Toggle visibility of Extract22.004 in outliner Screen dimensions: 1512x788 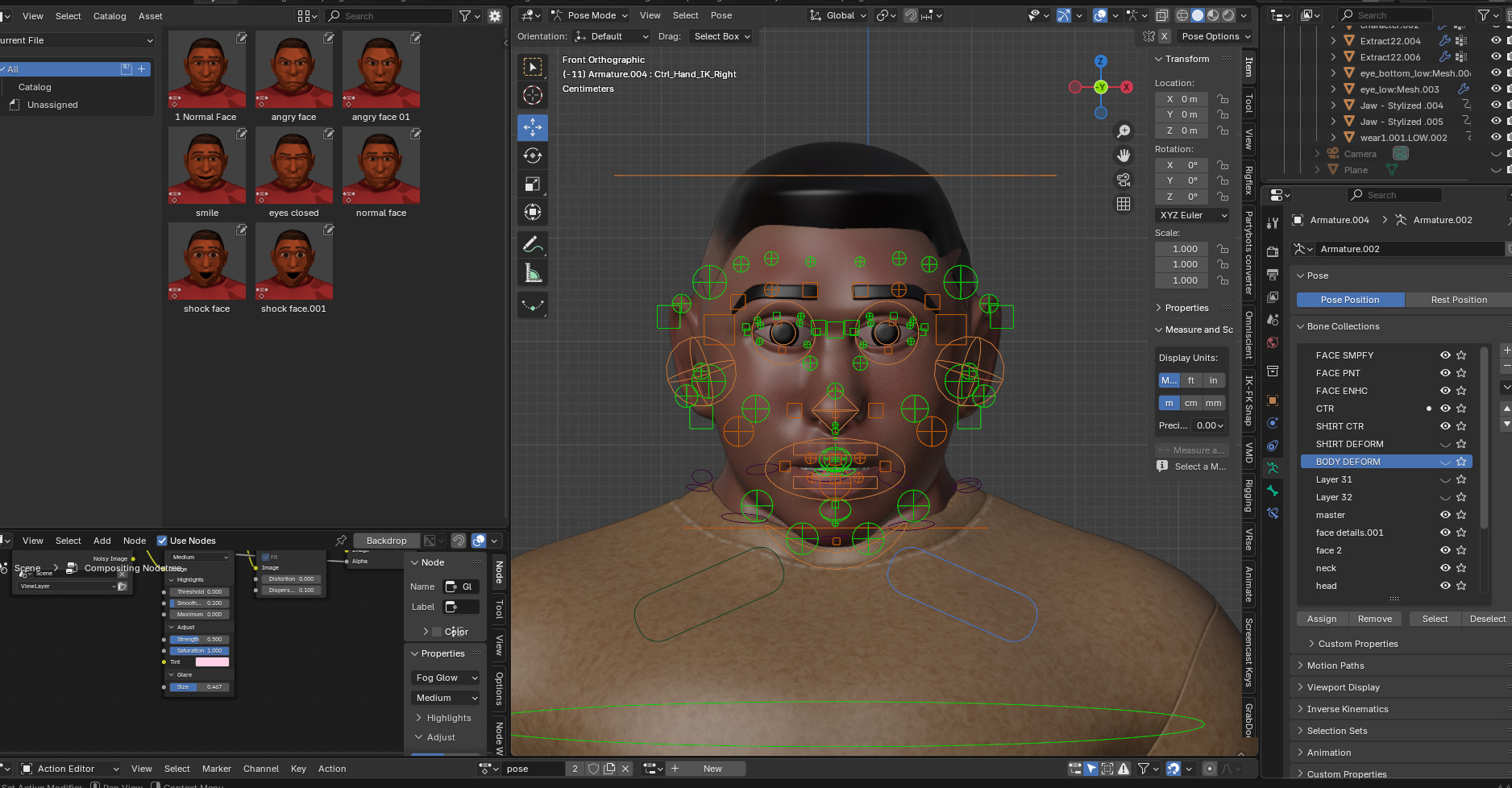[1496, 41]
